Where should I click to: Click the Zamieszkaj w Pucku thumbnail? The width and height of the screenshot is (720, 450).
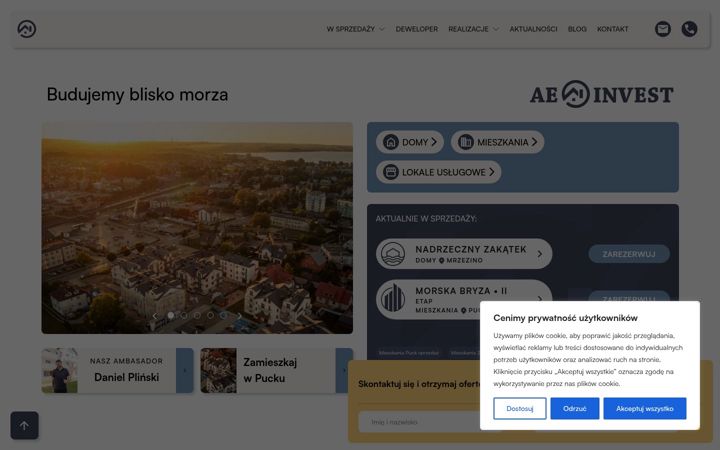219,371
